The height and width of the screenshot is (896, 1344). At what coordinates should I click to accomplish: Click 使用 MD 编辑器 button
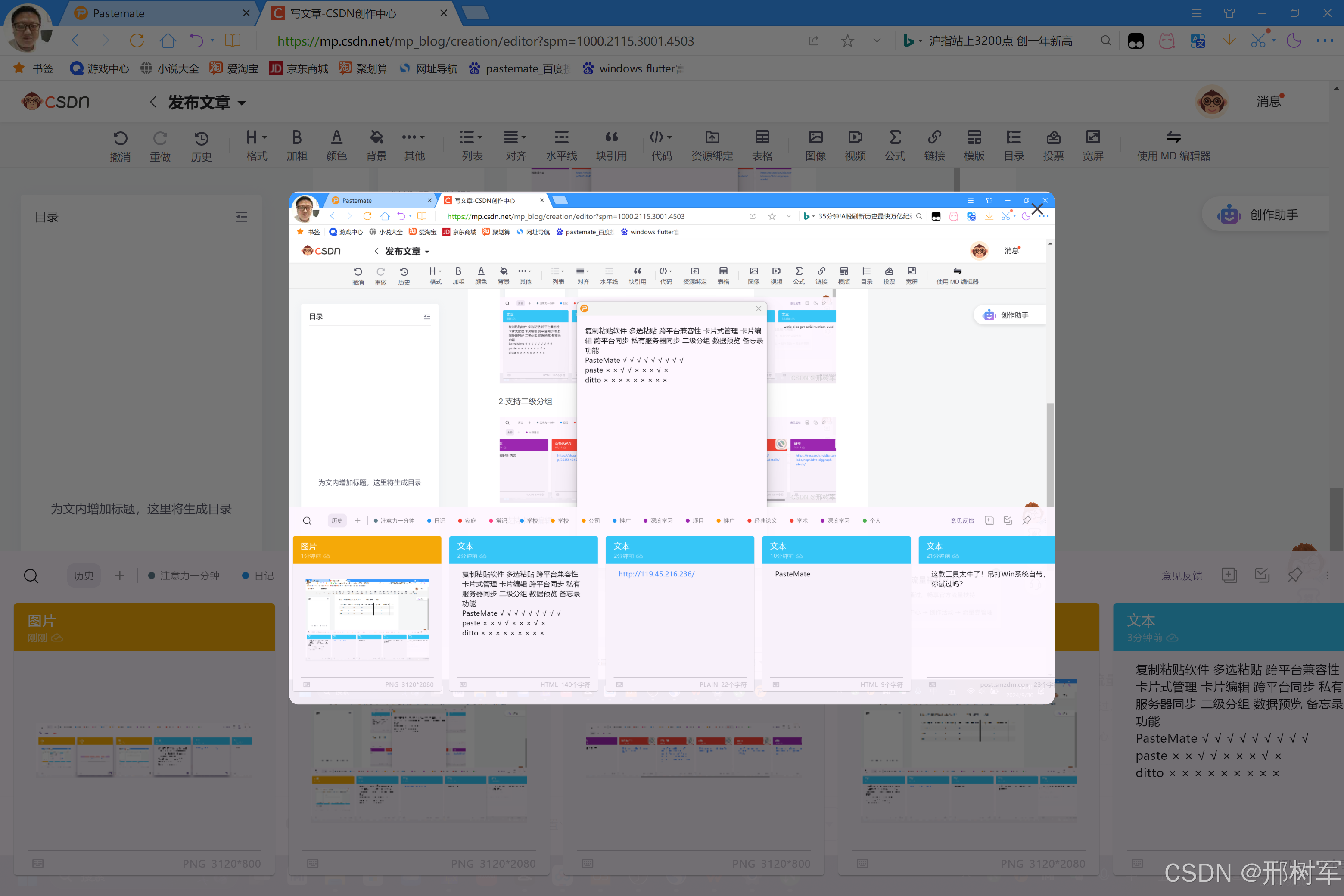(1173, 145)
